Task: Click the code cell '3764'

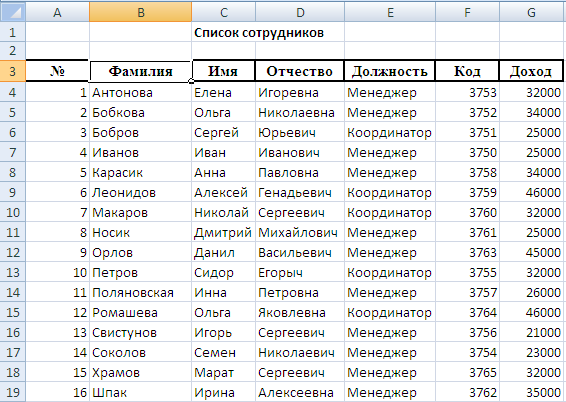Action: pyautogui.click(x=467, y=312)
